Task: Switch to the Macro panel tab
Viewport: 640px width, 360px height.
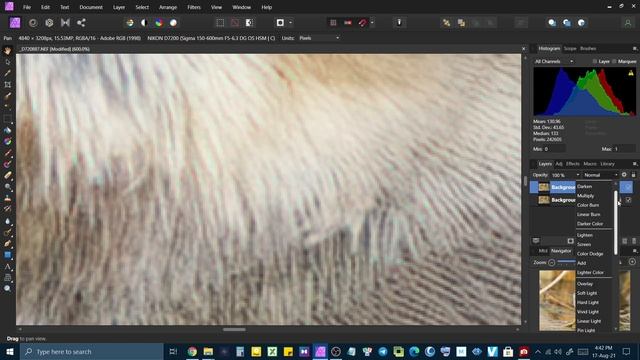Action: (590, 164)
